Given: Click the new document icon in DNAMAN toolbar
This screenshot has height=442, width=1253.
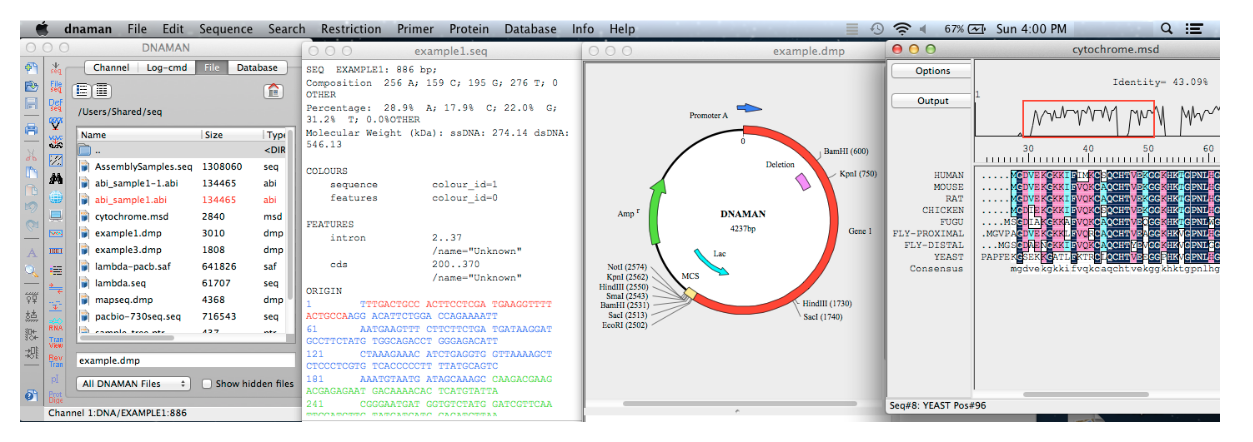Looking at the screenshot, I should click(31, 68).
